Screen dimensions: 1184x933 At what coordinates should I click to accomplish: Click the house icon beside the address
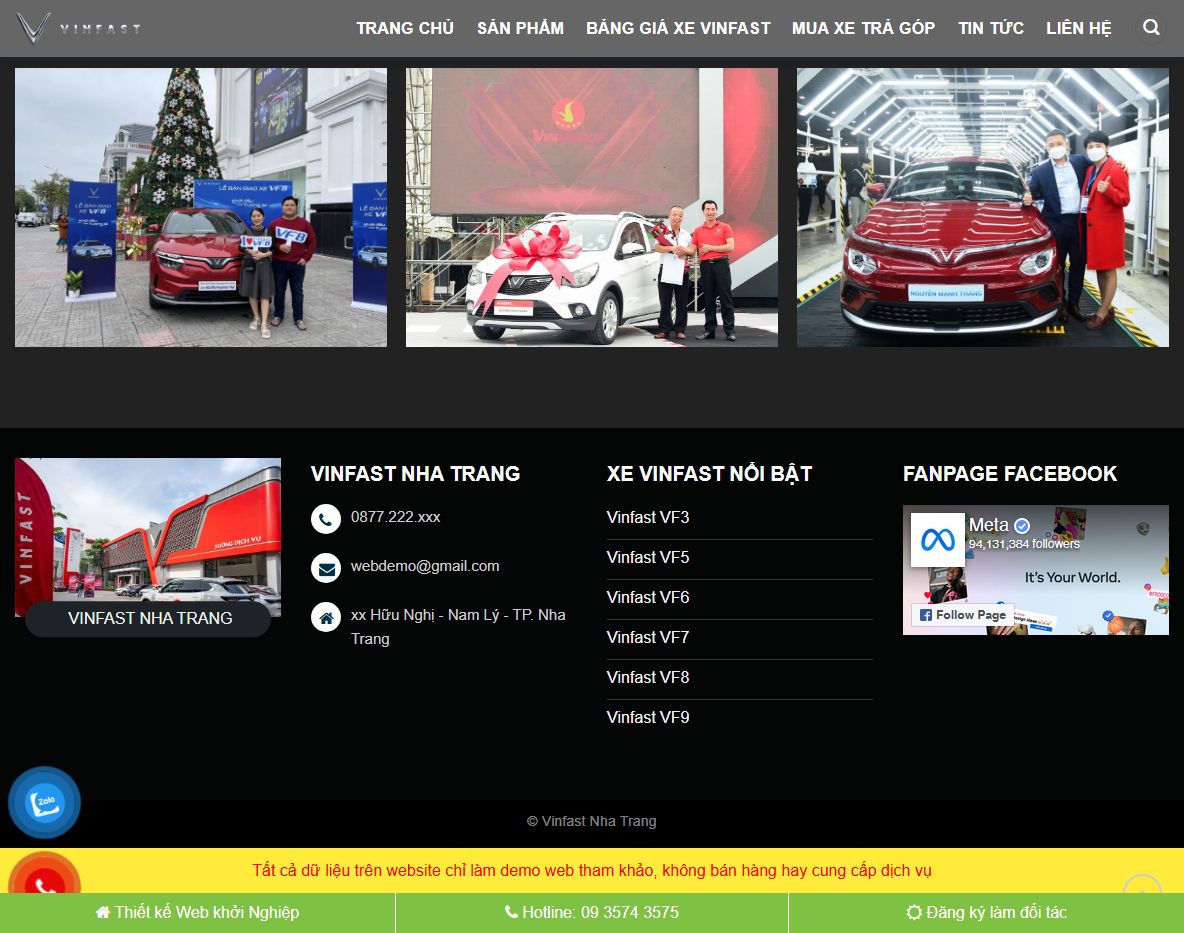coord(325,617)
